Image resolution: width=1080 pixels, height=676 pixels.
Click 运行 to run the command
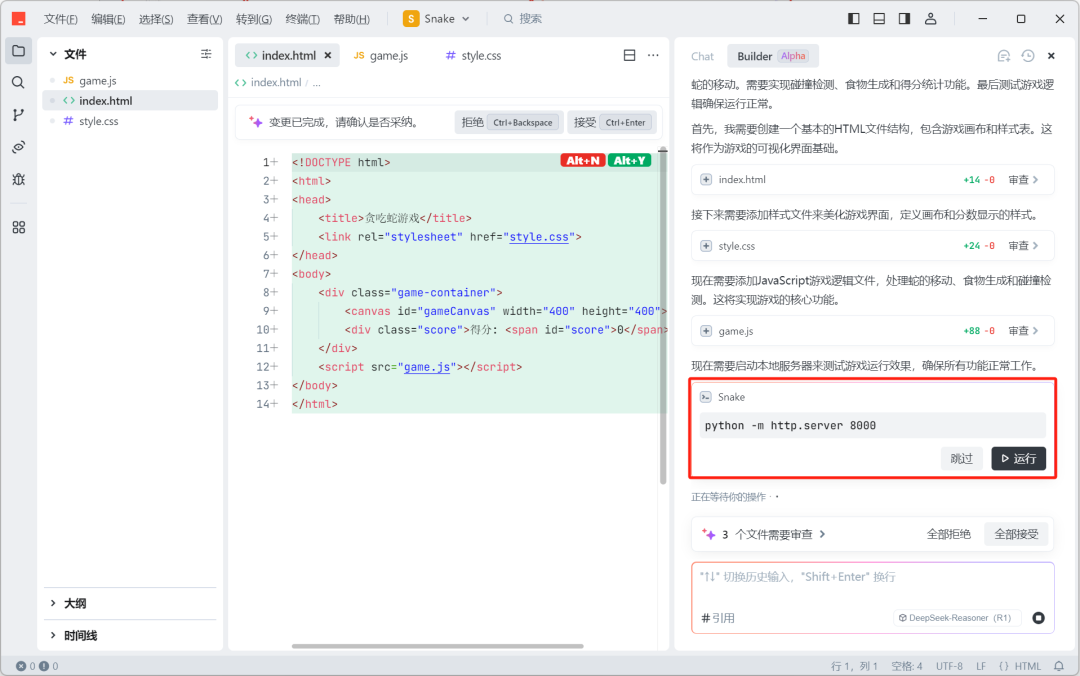(1019, 459)
